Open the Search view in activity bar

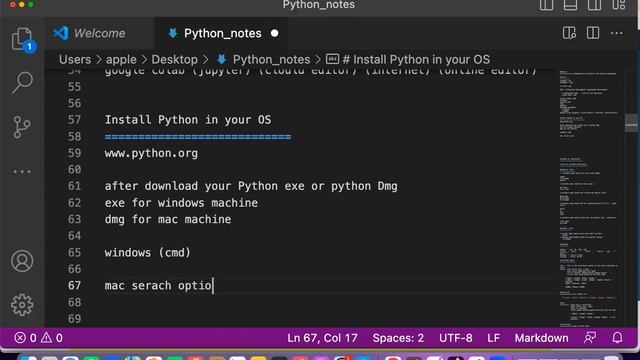click(22, 83)
